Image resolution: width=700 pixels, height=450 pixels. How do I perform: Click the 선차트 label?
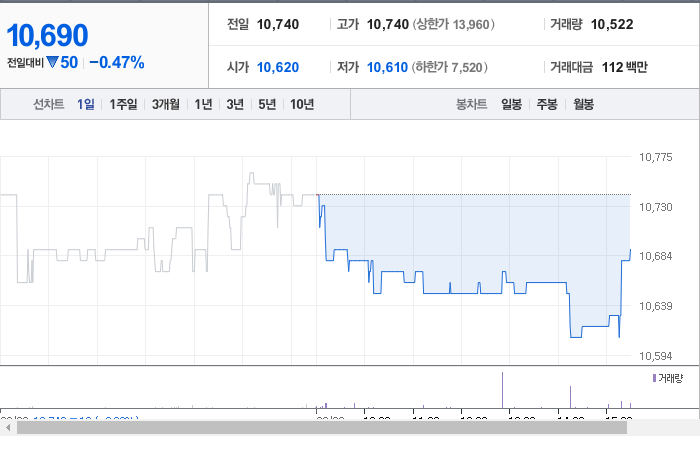coord(49,104)
